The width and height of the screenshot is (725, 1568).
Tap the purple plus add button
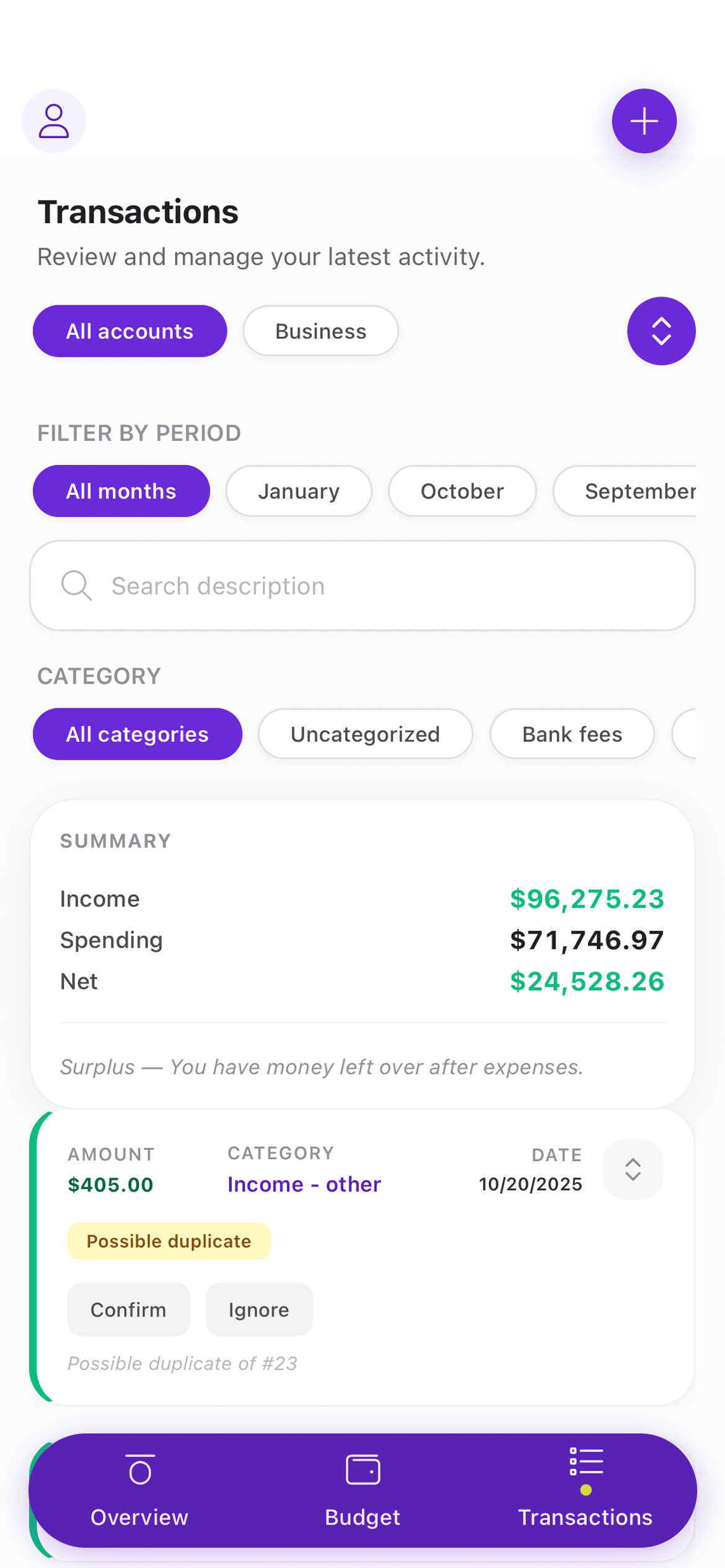[x=644, y=121]
